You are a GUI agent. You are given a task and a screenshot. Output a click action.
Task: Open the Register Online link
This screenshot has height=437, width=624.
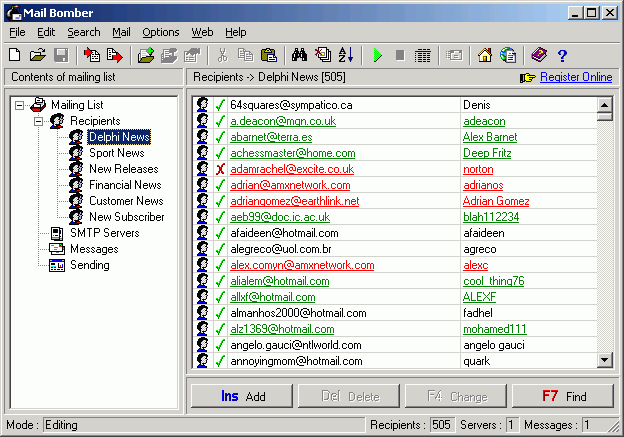click(576, 77)
